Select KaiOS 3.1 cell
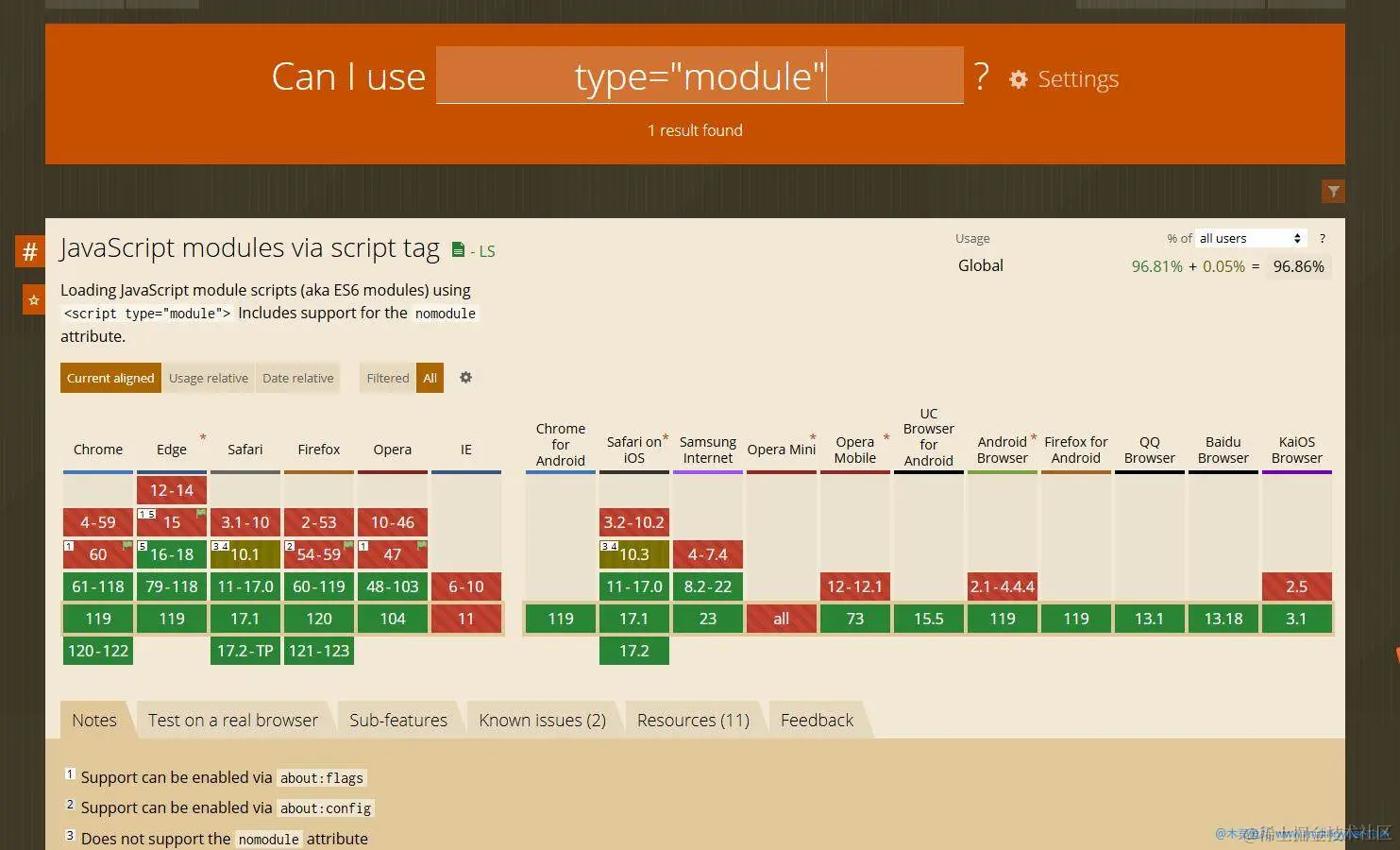This screenshot has width=1400, height=850. tap(1297, 619)
